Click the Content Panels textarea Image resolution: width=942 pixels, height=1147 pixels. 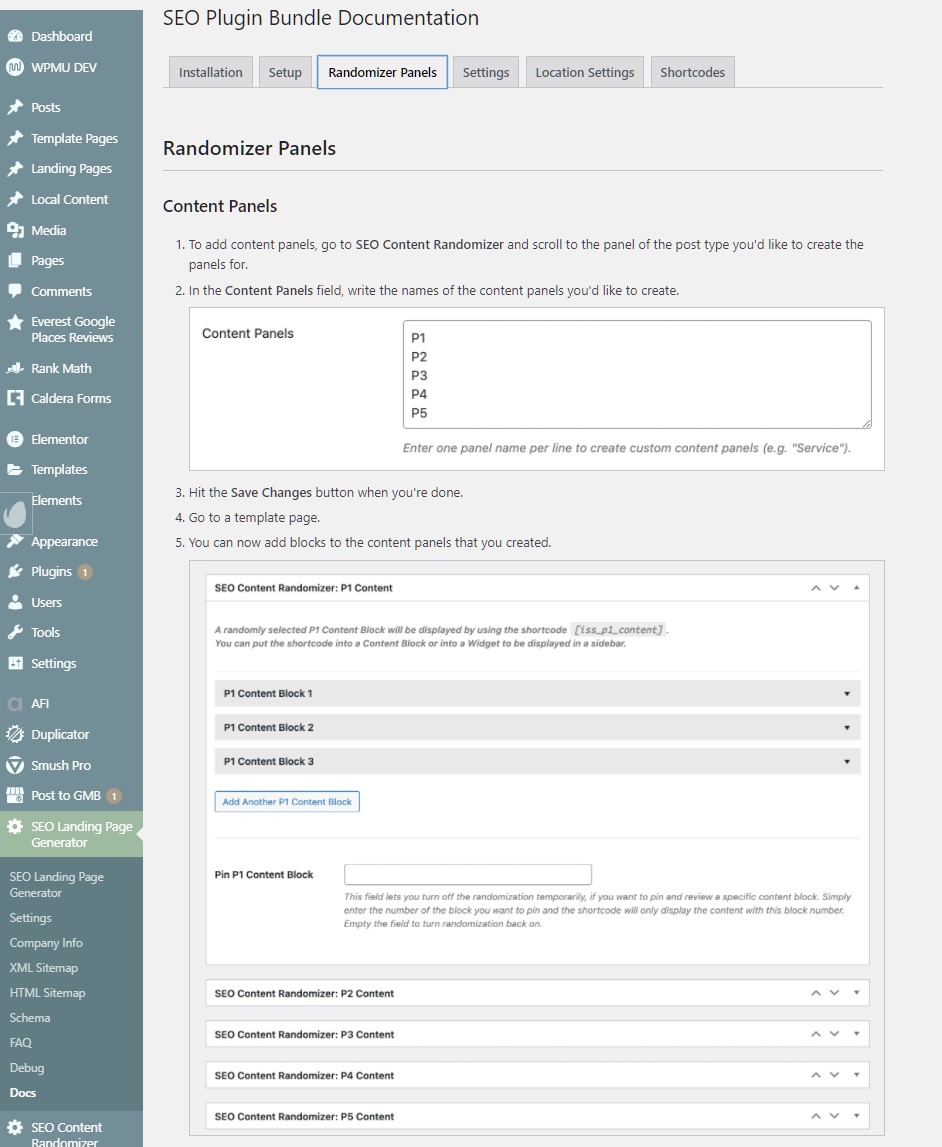pyautogui.click(x=637, y=375)
